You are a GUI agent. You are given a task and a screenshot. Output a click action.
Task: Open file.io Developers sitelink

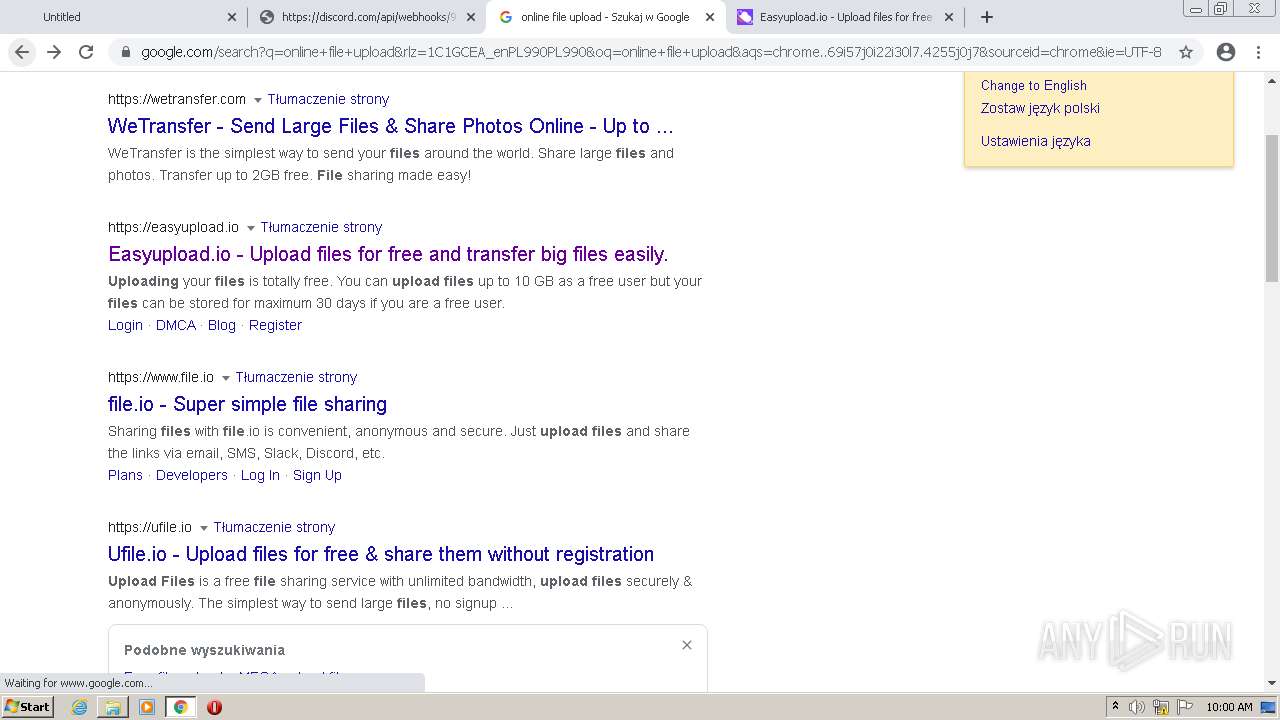(x=192, y=475)
